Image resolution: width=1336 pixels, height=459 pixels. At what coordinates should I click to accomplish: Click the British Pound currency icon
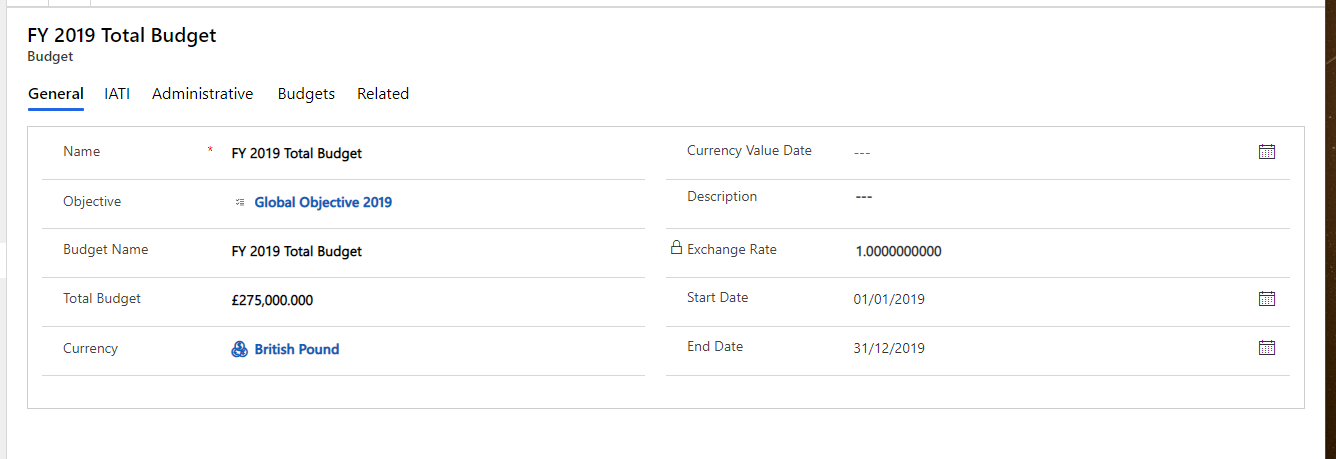pyautogui.click(x=239, y=349)
